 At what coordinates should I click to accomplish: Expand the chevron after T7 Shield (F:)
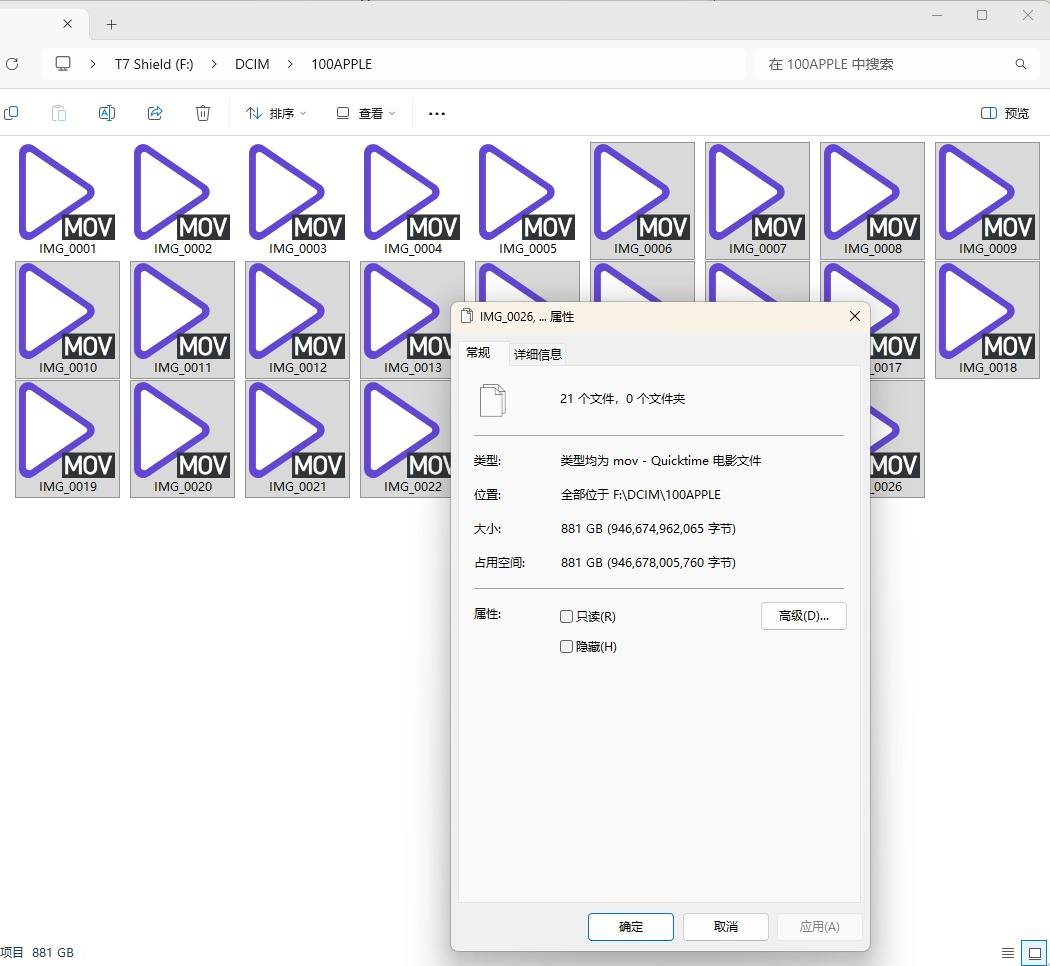[214, 64]
